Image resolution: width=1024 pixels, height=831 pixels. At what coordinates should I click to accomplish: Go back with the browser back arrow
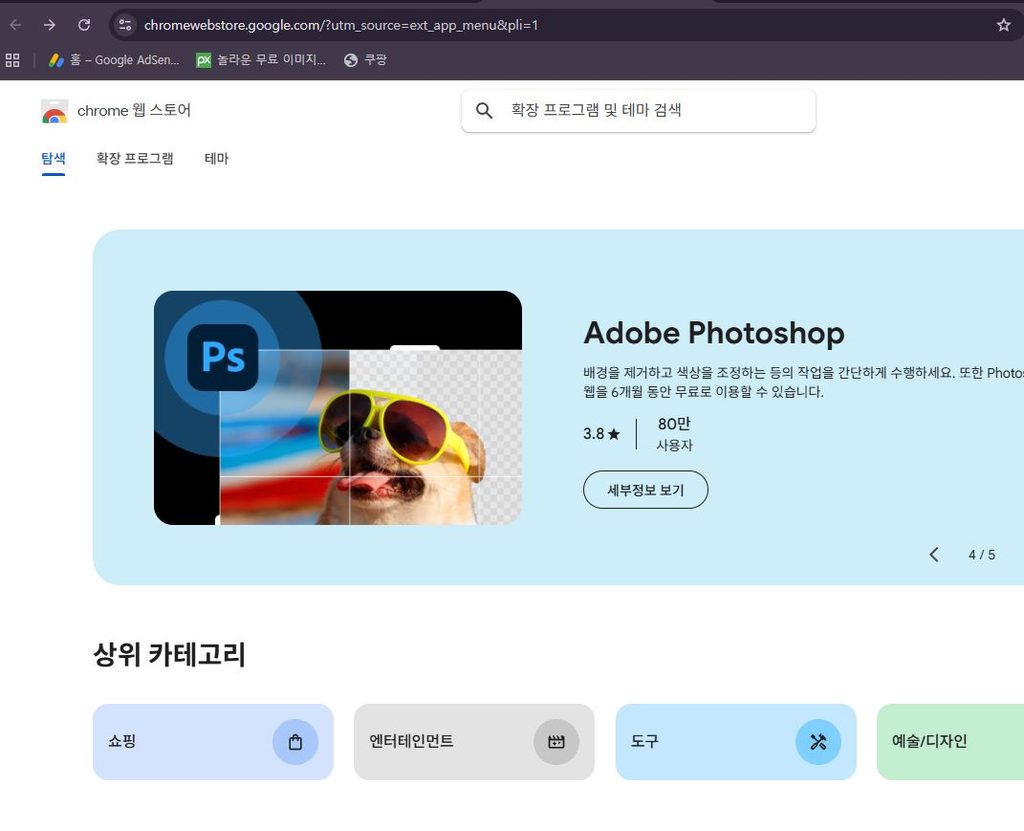click(x=16, y=25)
